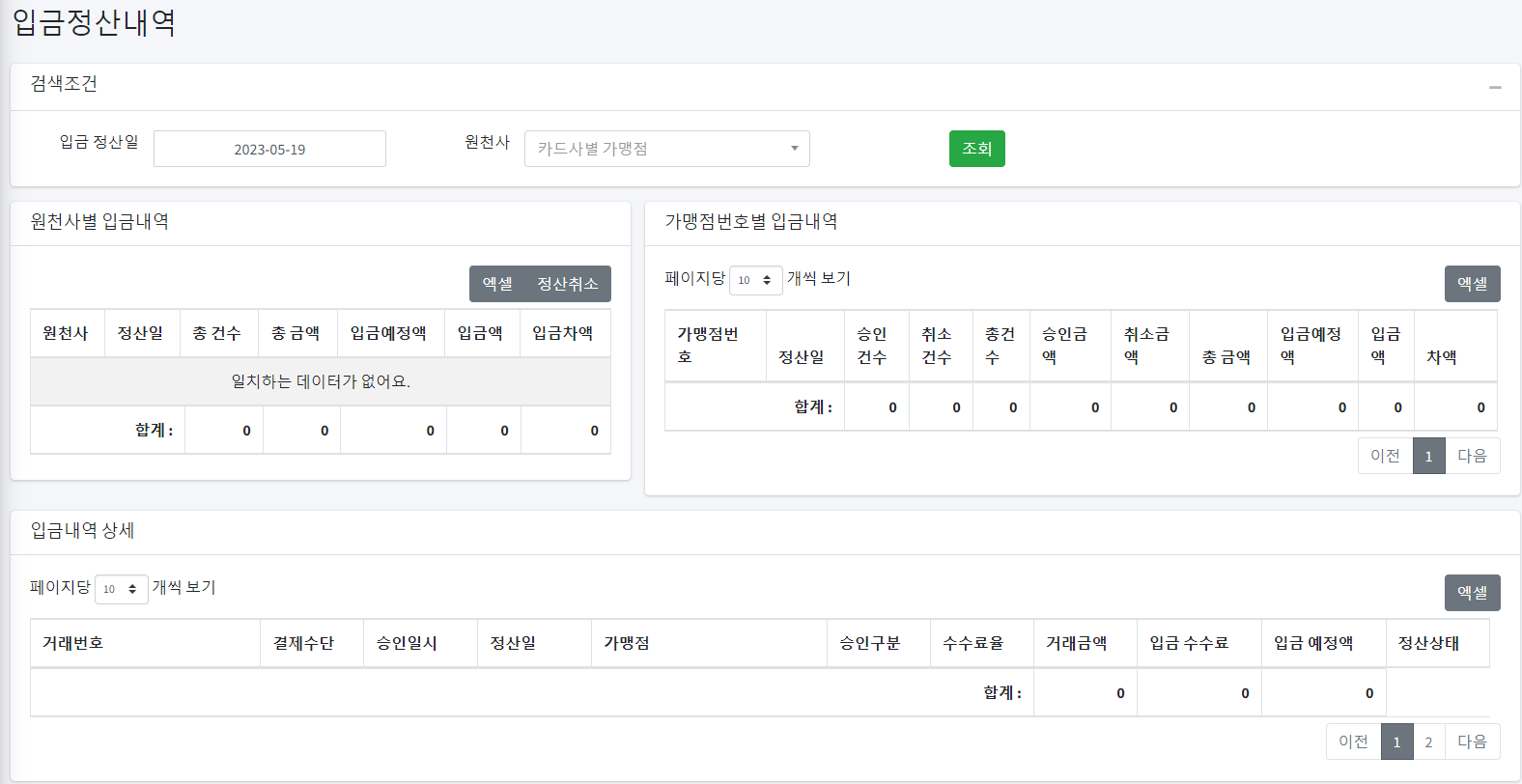Viewport: 1522px width, 784px height.
Task: Click 다음 in 입금내역 상세 pagination
Action: click(x=1472, y=742)
